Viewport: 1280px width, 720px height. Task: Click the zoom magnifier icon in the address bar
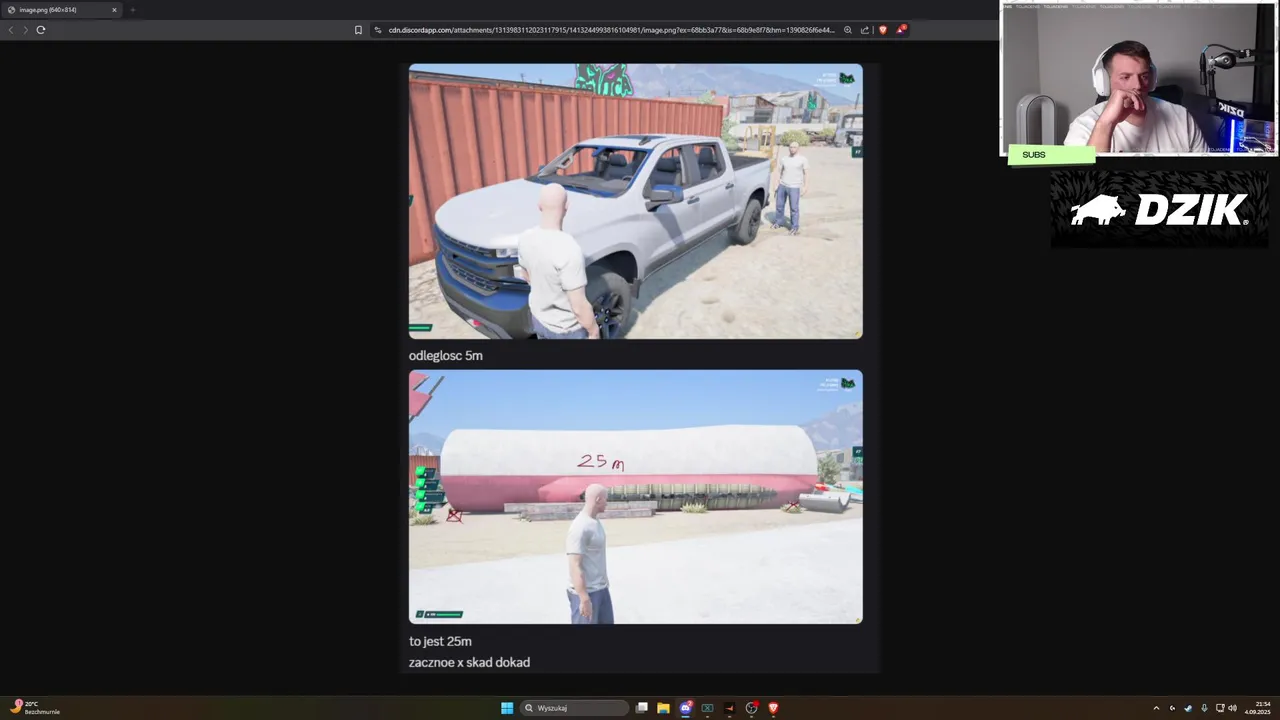(x=848, y=30)
